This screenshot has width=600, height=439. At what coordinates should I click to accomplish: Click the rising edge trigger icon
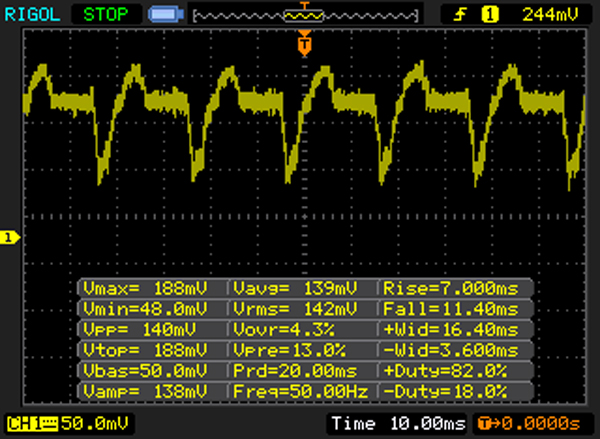[461, 15]
